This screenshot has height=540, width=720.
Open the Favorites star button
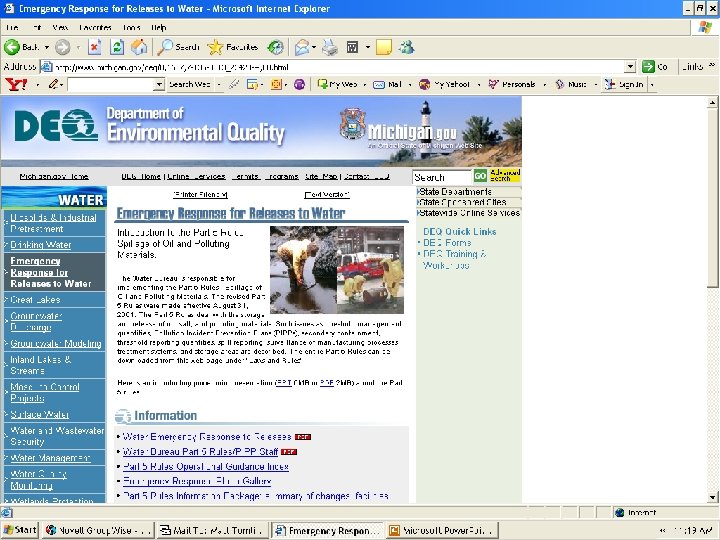[x=233, y=47]
